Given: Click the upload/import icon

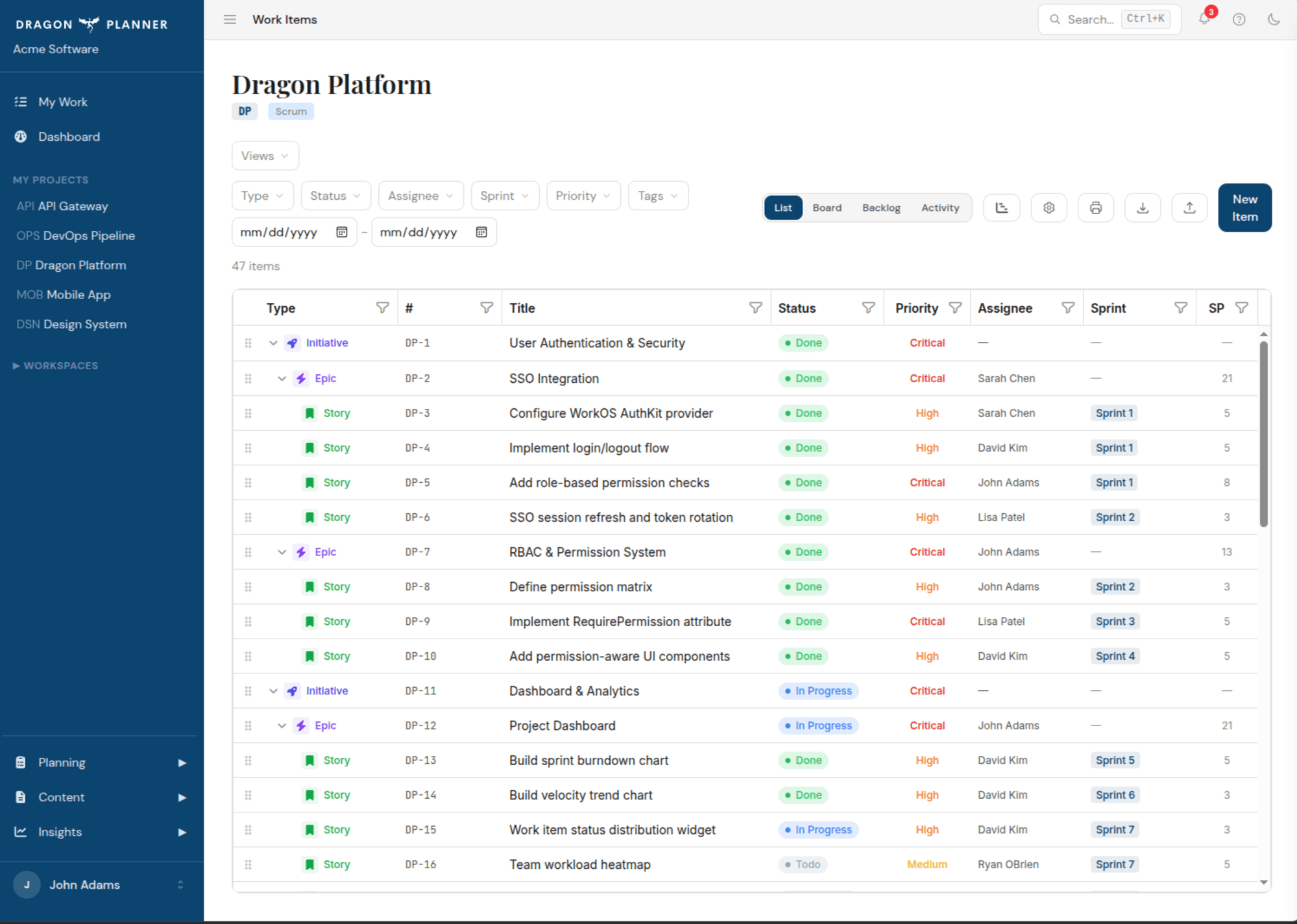Looking at the screenshot, I should coord(1189,208).
